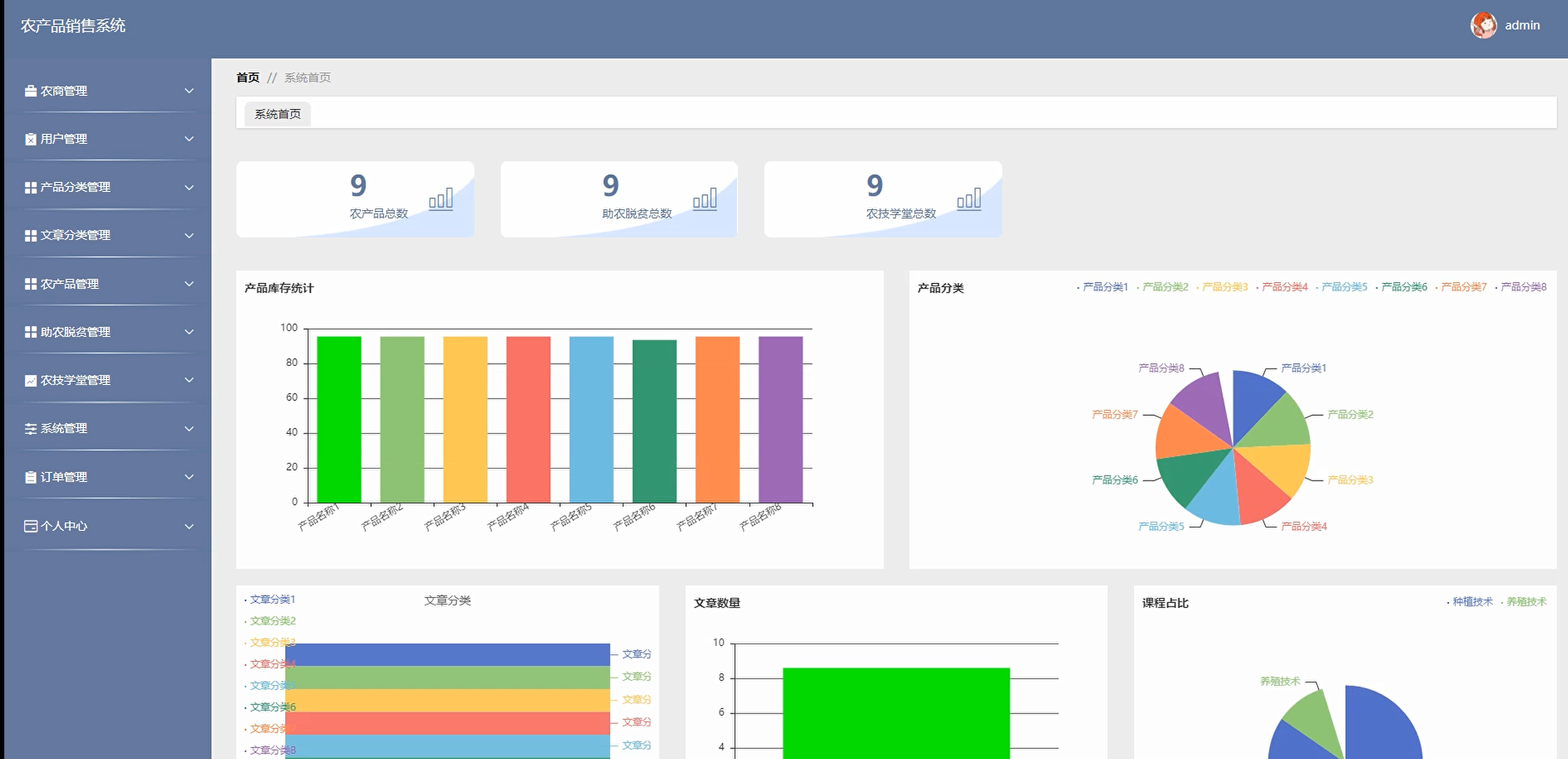Open the 产品分类管理 sidebar menu
Screen dimensions: 1568x759
[x=108, y=187]
